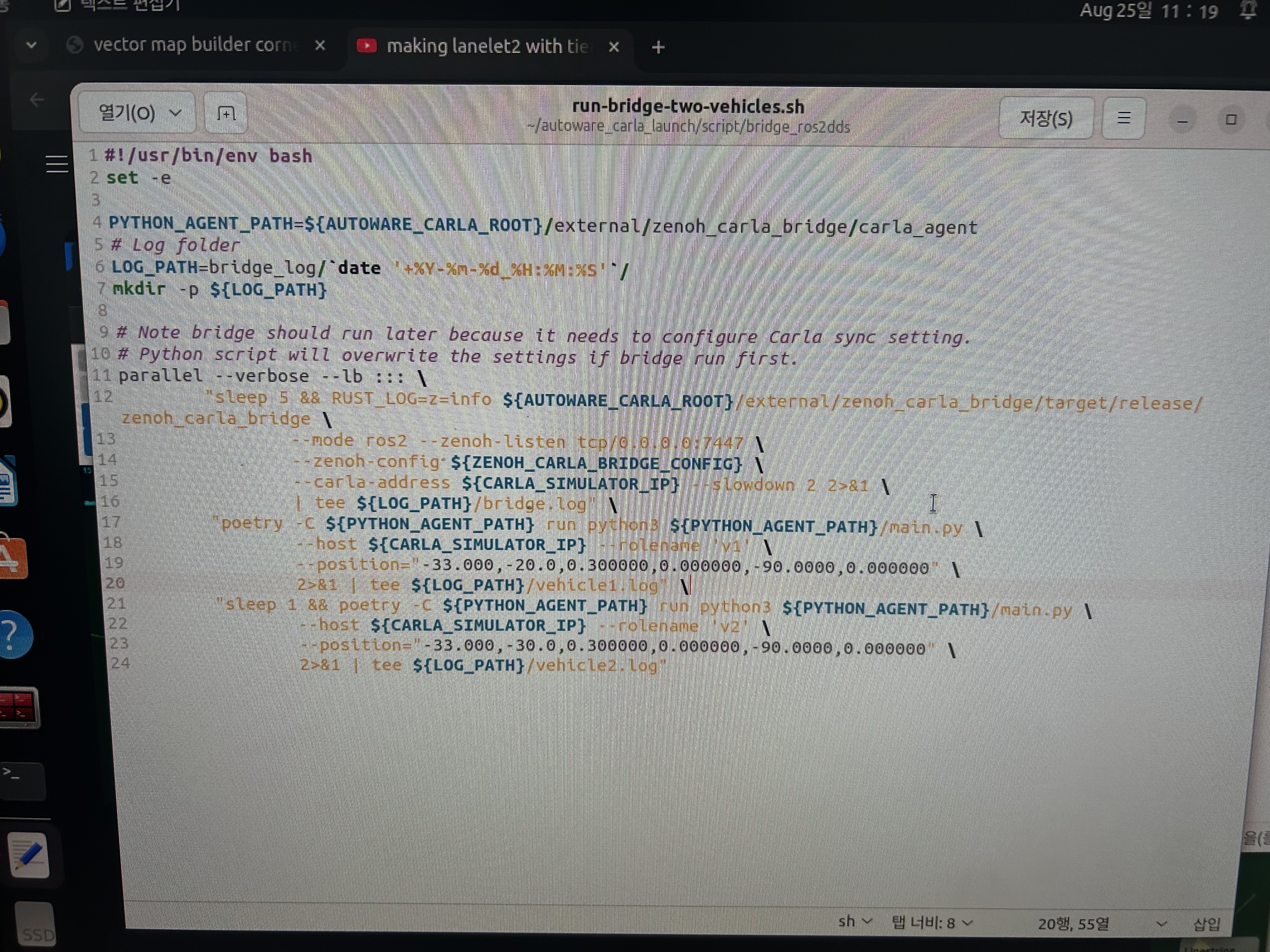The width and height of the screenshot is (1270, 952).
Task: Open a new browser tab
Action: click(x=658, y=47)
